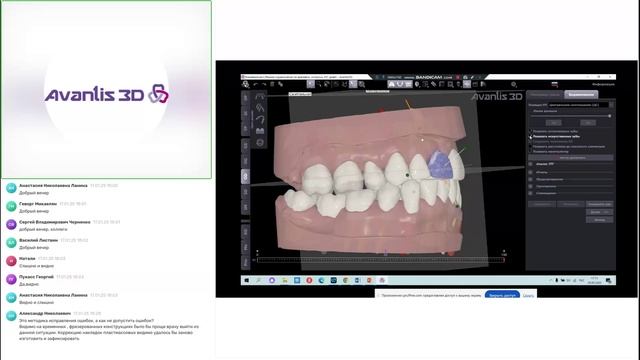Viewport: 640px width, 360px height.
Task: Open the position dropdown in right panel
Action: [578, 105]
